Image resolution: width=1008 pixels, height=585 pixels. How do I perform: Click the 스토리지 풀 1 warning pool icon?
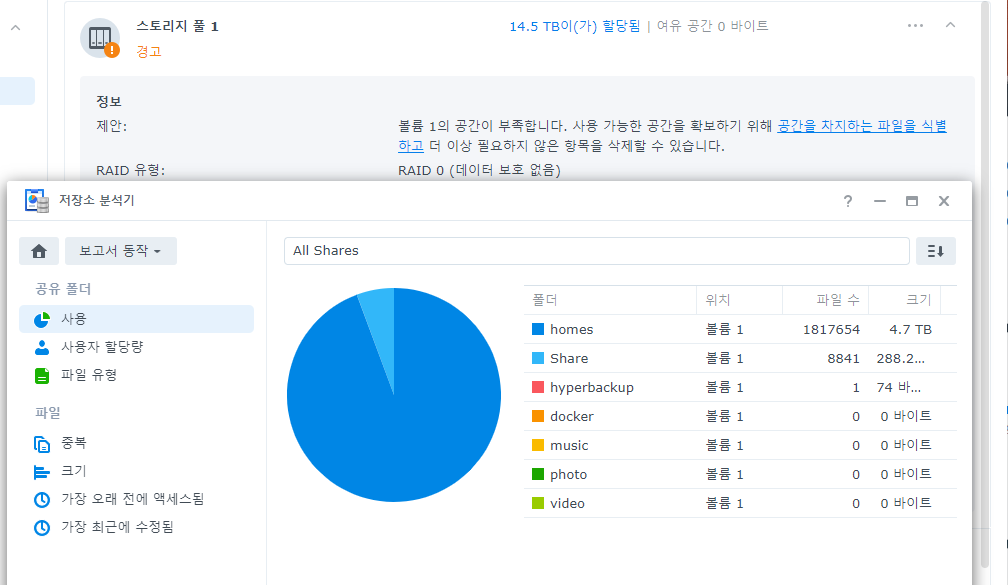[x=100, y=38]
